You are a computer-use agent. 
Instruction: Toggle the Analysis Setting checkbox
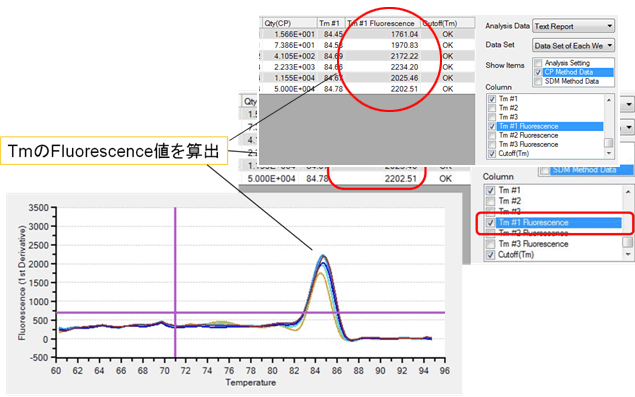[x=538, y=63]
